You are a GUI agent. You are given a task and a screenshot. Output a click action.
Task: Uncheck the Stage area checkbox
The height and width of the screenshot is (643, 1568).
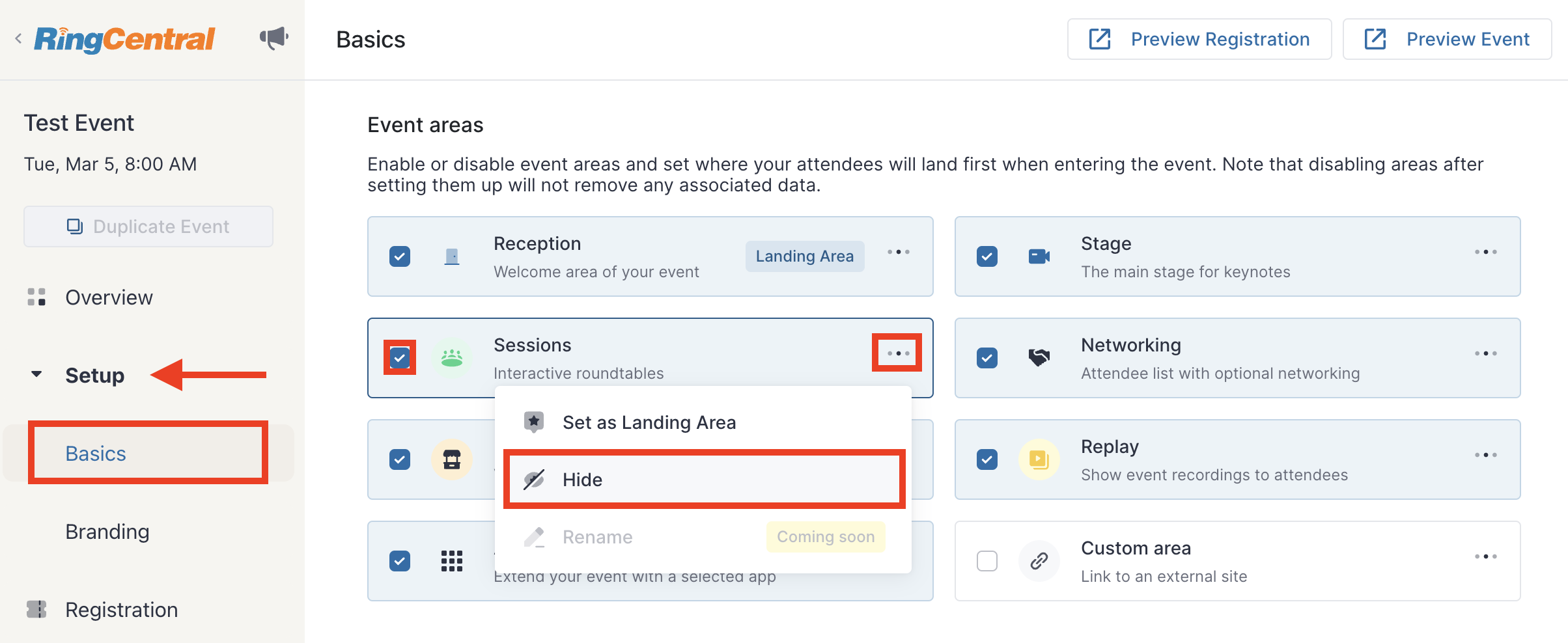point(987,256)
